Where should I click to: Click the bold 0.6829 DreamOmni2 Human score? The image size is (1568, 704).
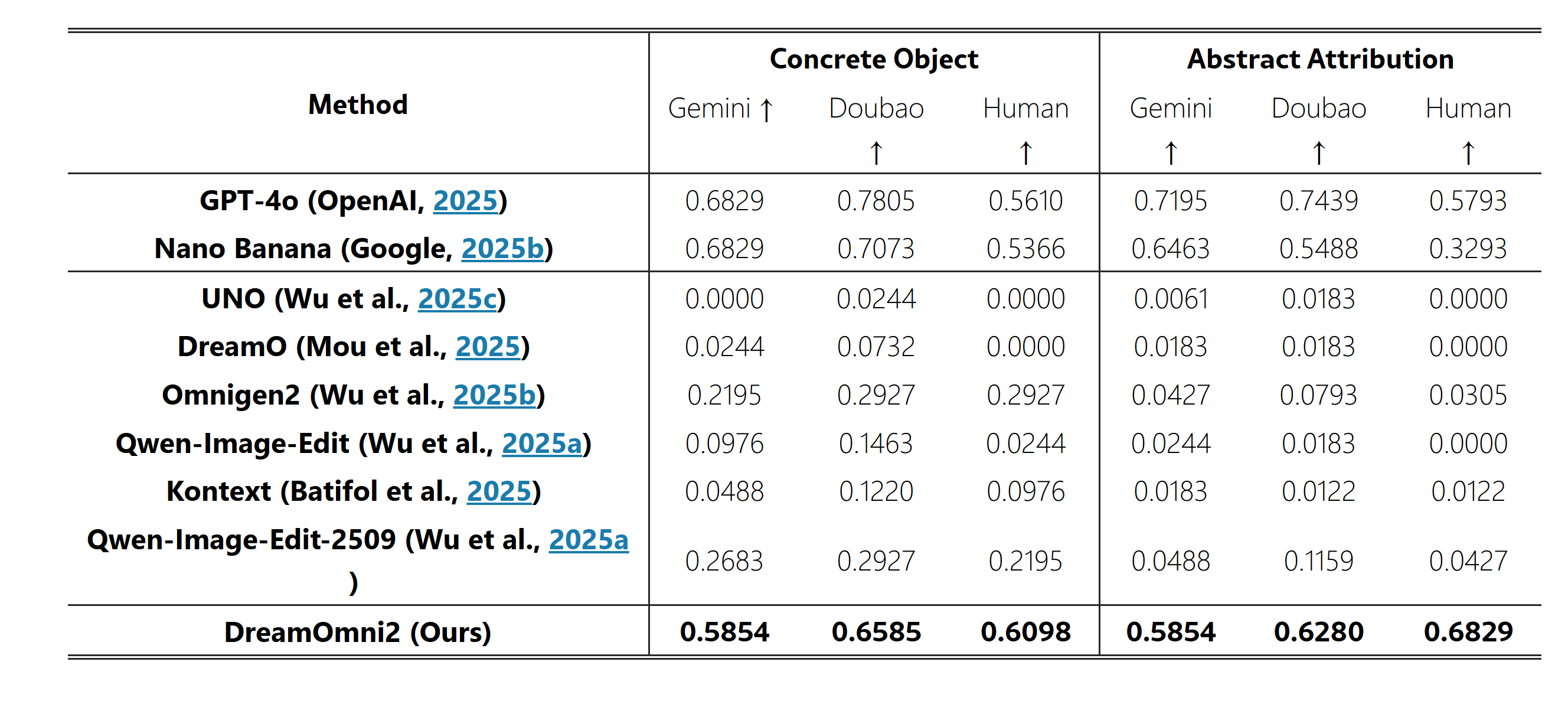click(1468, 632)
